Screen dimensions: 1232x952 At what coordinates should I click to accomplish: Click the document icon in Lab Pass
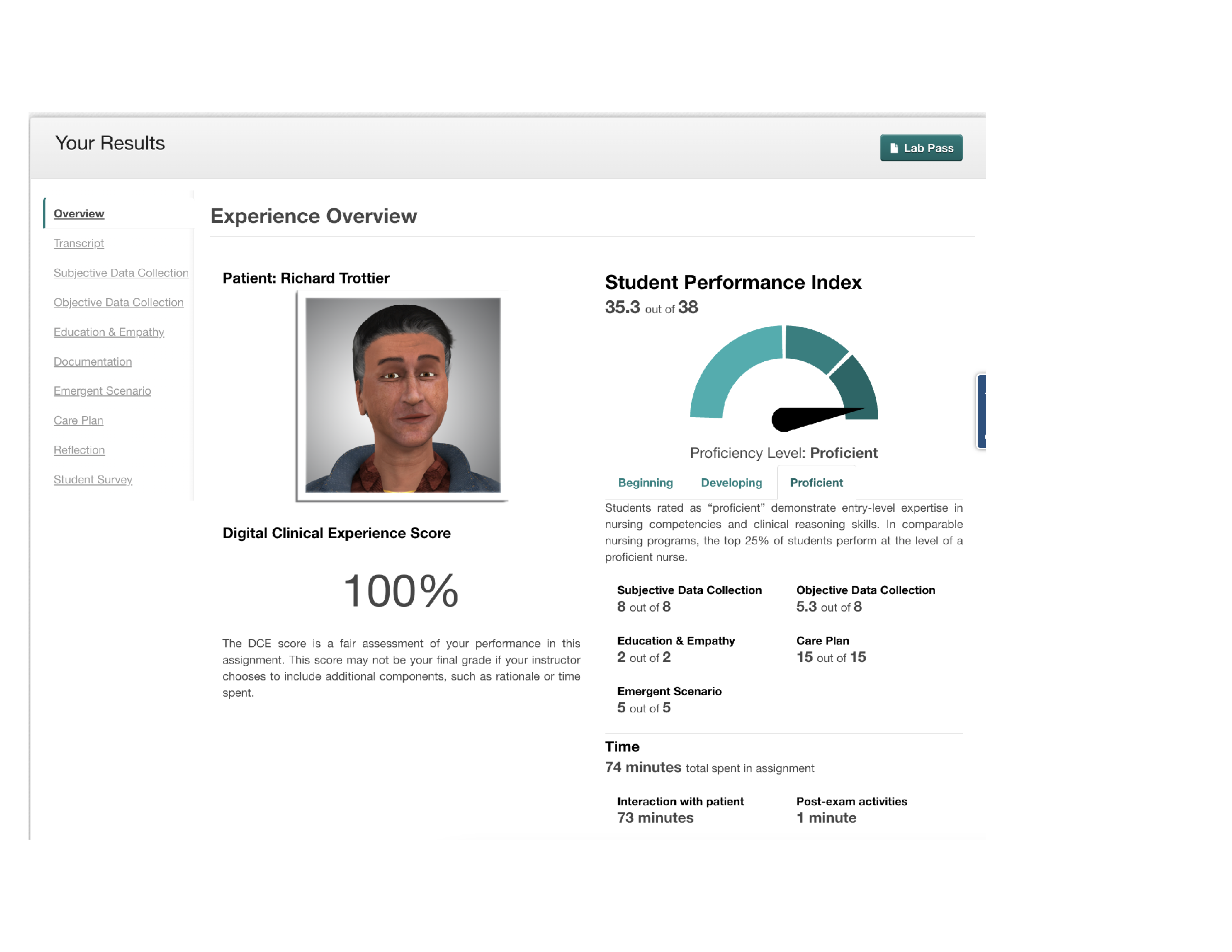point(894,148)
